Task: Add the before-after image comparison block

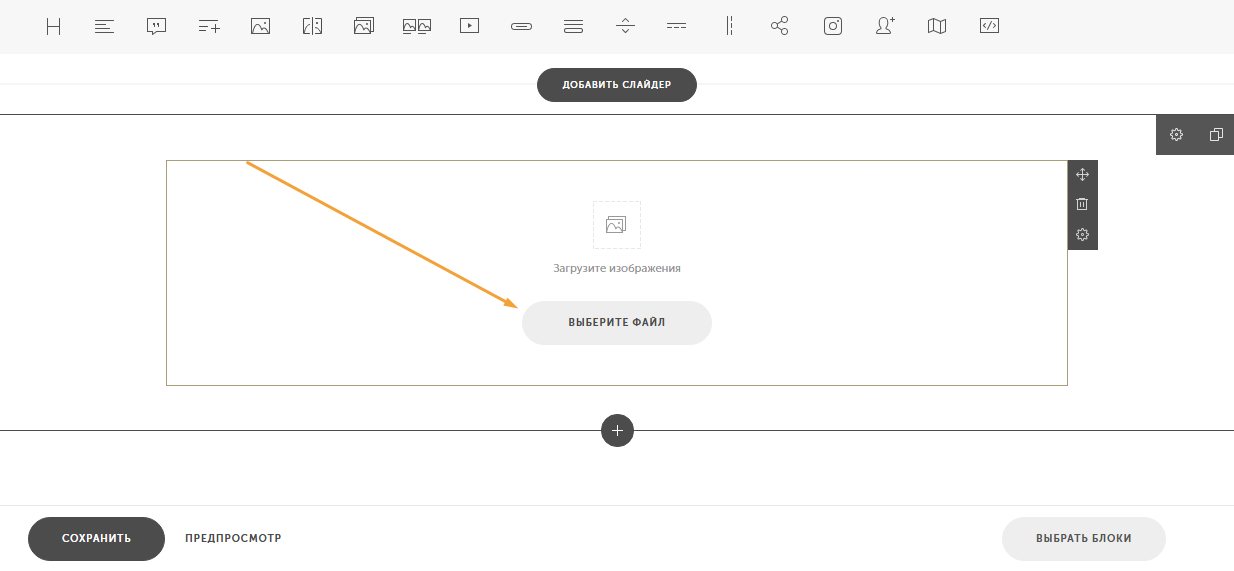Action: pyautogui.click(x=312, y=27)
